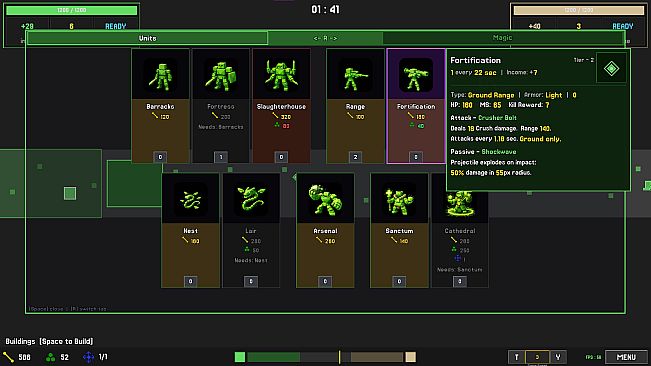Click the Fortress shield unit icon
Screen dimensions: 651x366
pyautogui.click(x=221, y=76)
